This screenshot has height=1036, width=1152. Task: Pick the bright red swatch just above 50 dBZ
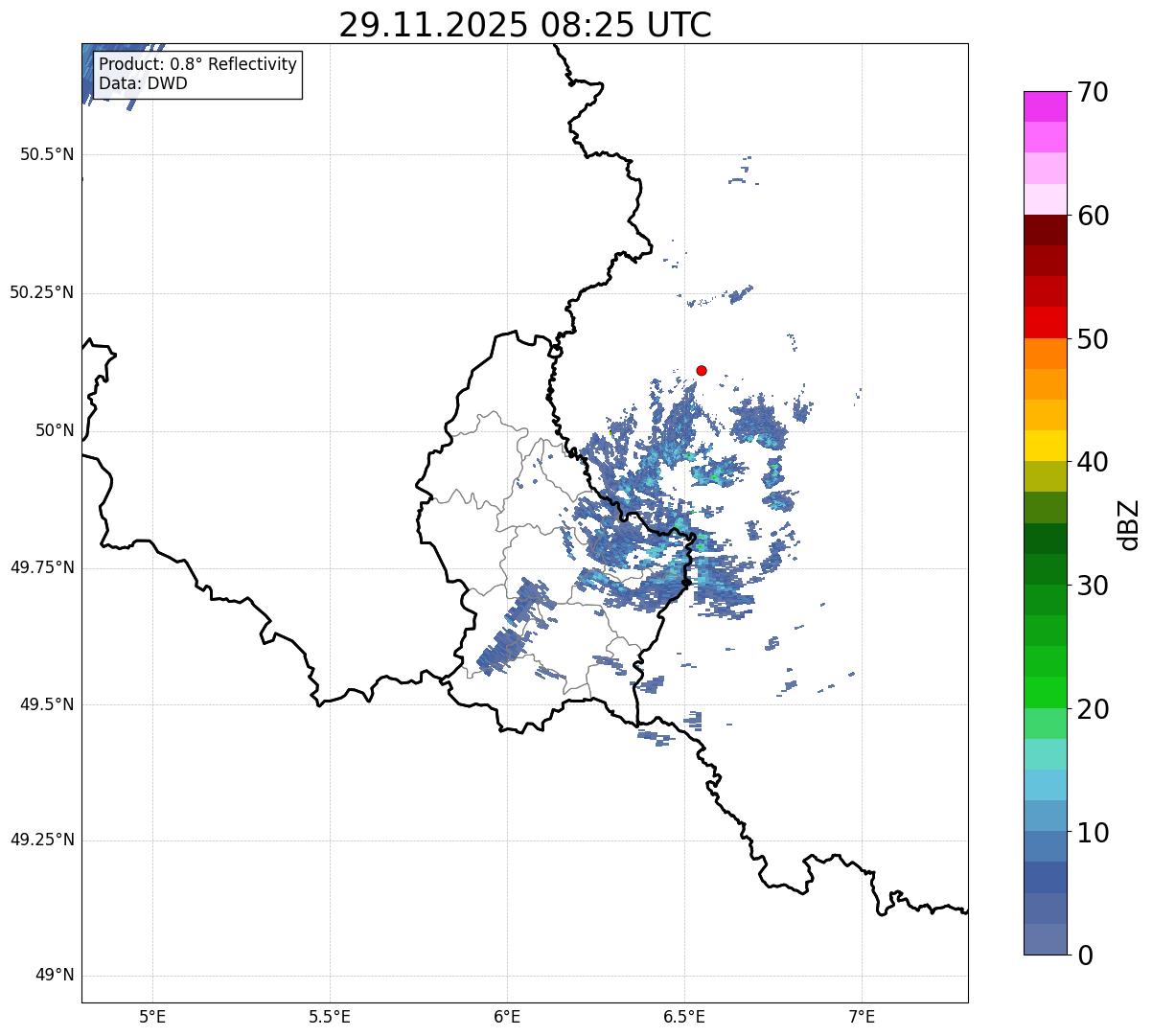tap(1045, 323)
